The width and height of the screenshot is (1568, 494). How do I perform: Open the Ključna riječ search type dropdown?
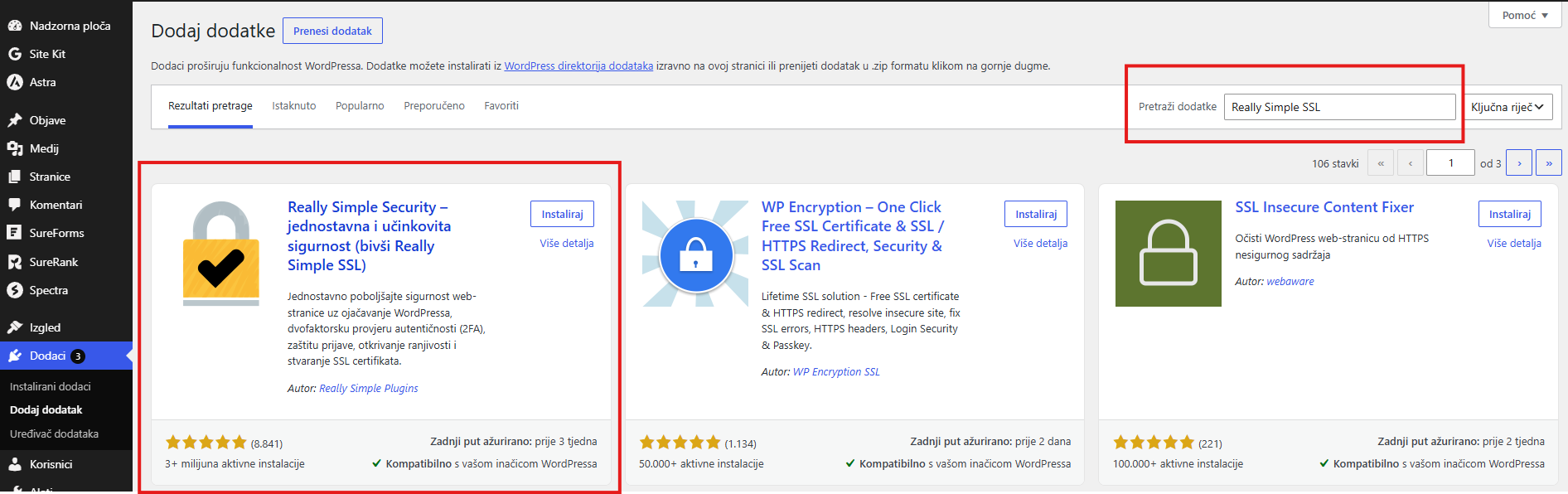click(x=1508, y=107)
